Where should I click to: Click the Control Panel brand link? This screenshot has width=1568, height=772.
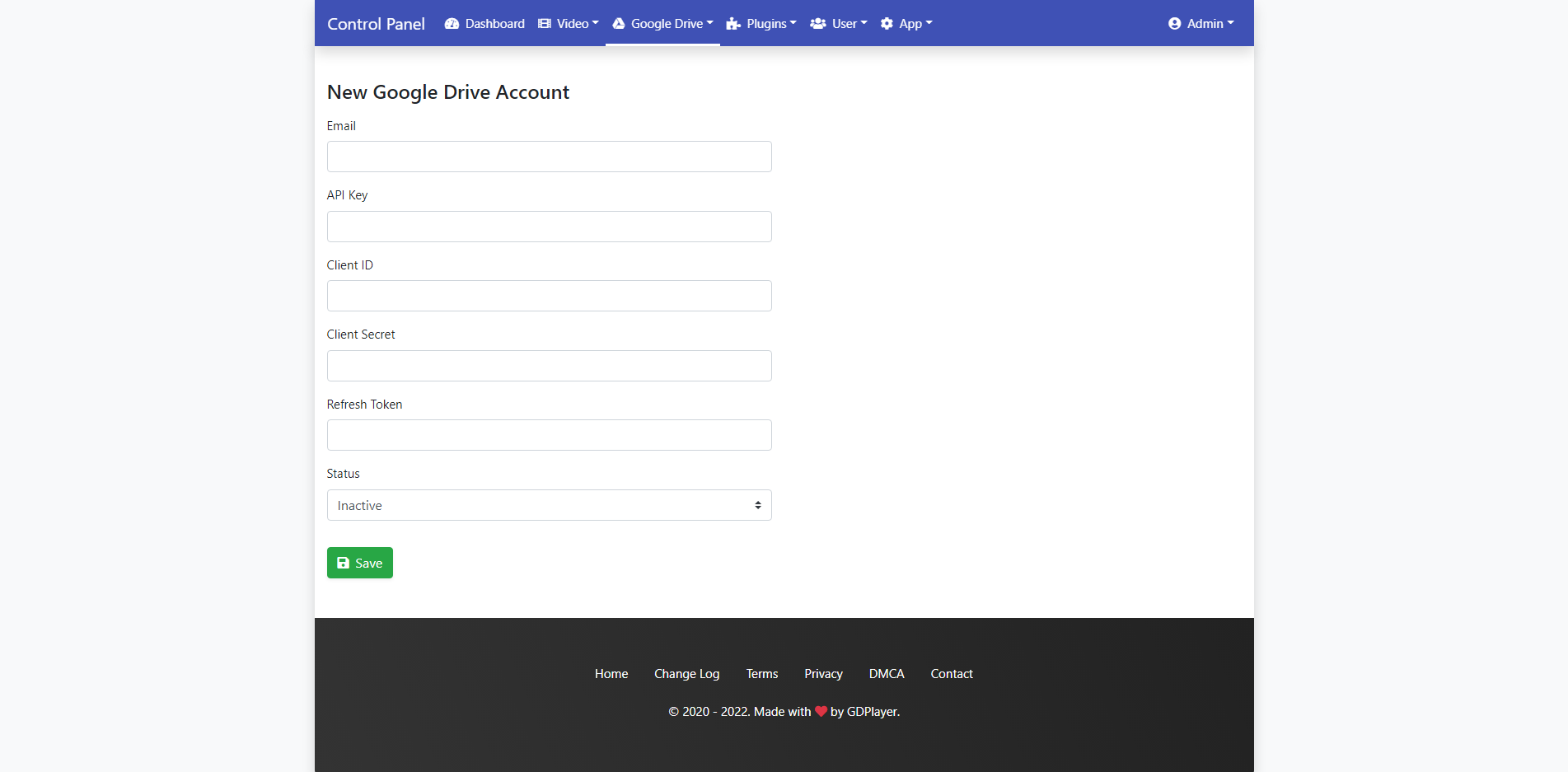pyautogui.click(x=377, y=24)
